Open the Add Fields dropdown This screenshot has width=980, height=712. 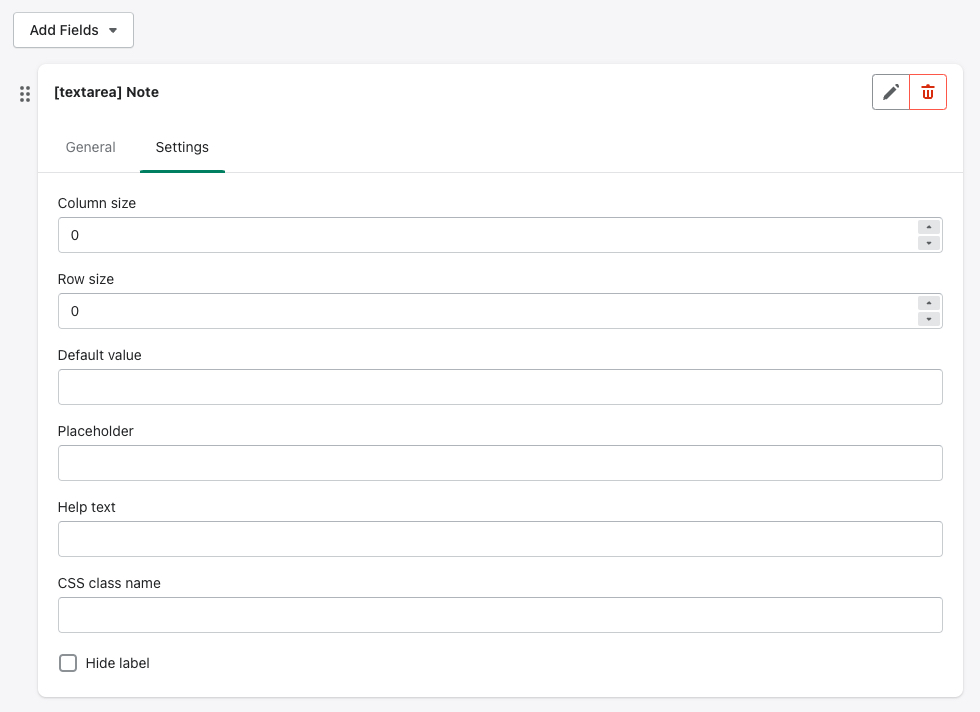[73, 30]
